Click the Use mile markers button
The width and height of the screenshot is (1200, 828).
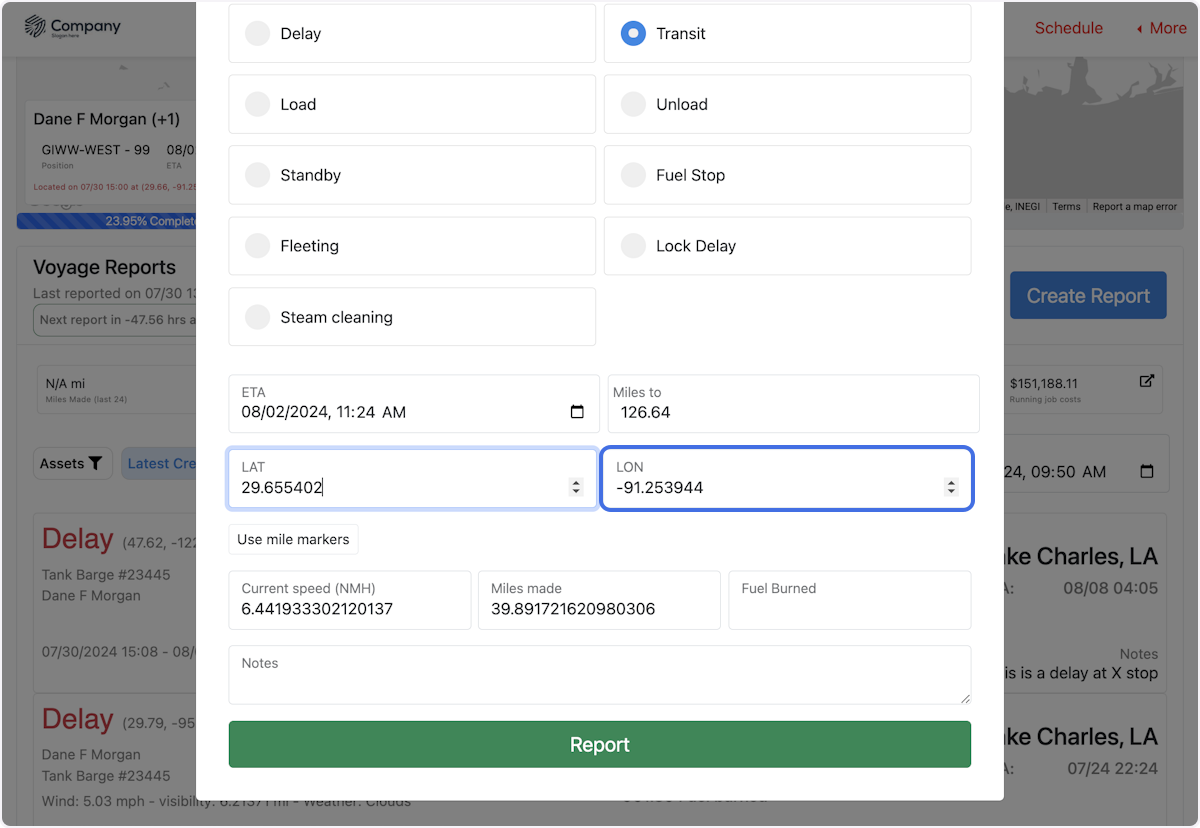tap(293, 539)
